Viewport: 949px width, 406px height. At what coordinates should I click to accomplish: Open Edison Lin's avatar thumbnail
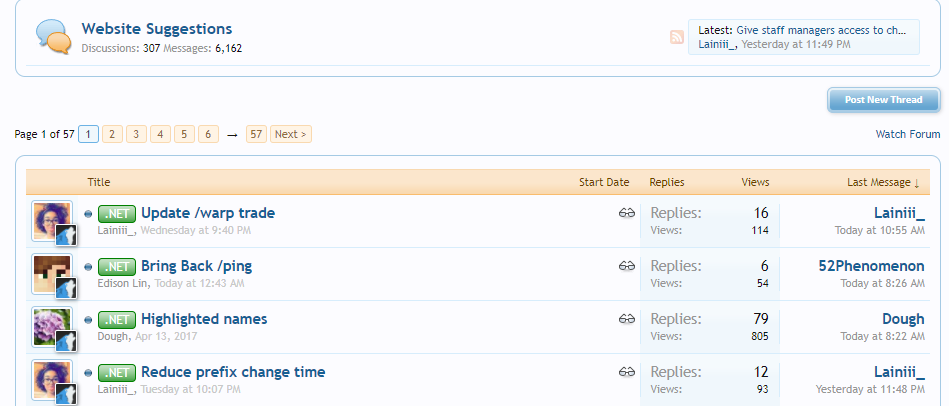pos(52,274)
